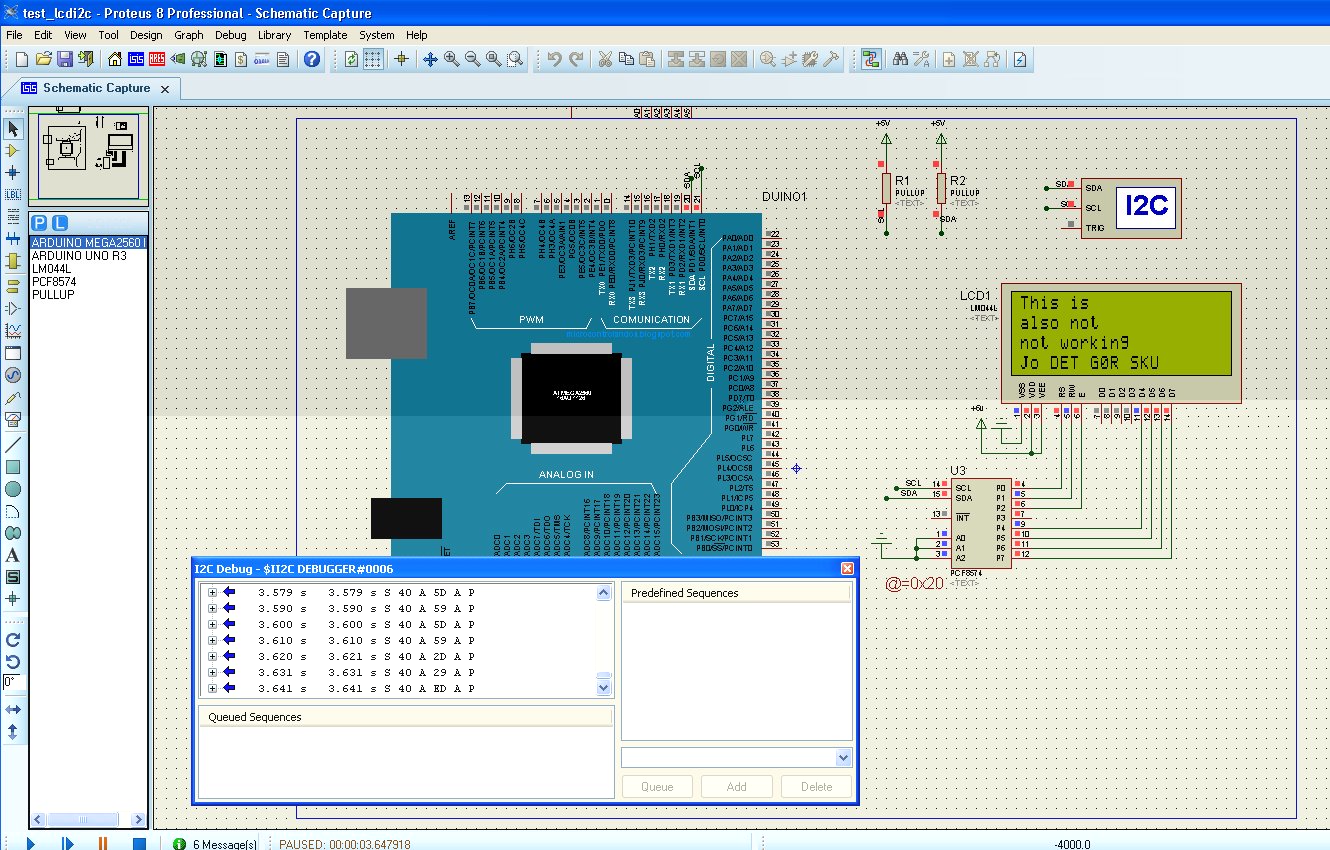Open the Design menu
Viewport: 1330px width, 850px height.
click(146, 35)
